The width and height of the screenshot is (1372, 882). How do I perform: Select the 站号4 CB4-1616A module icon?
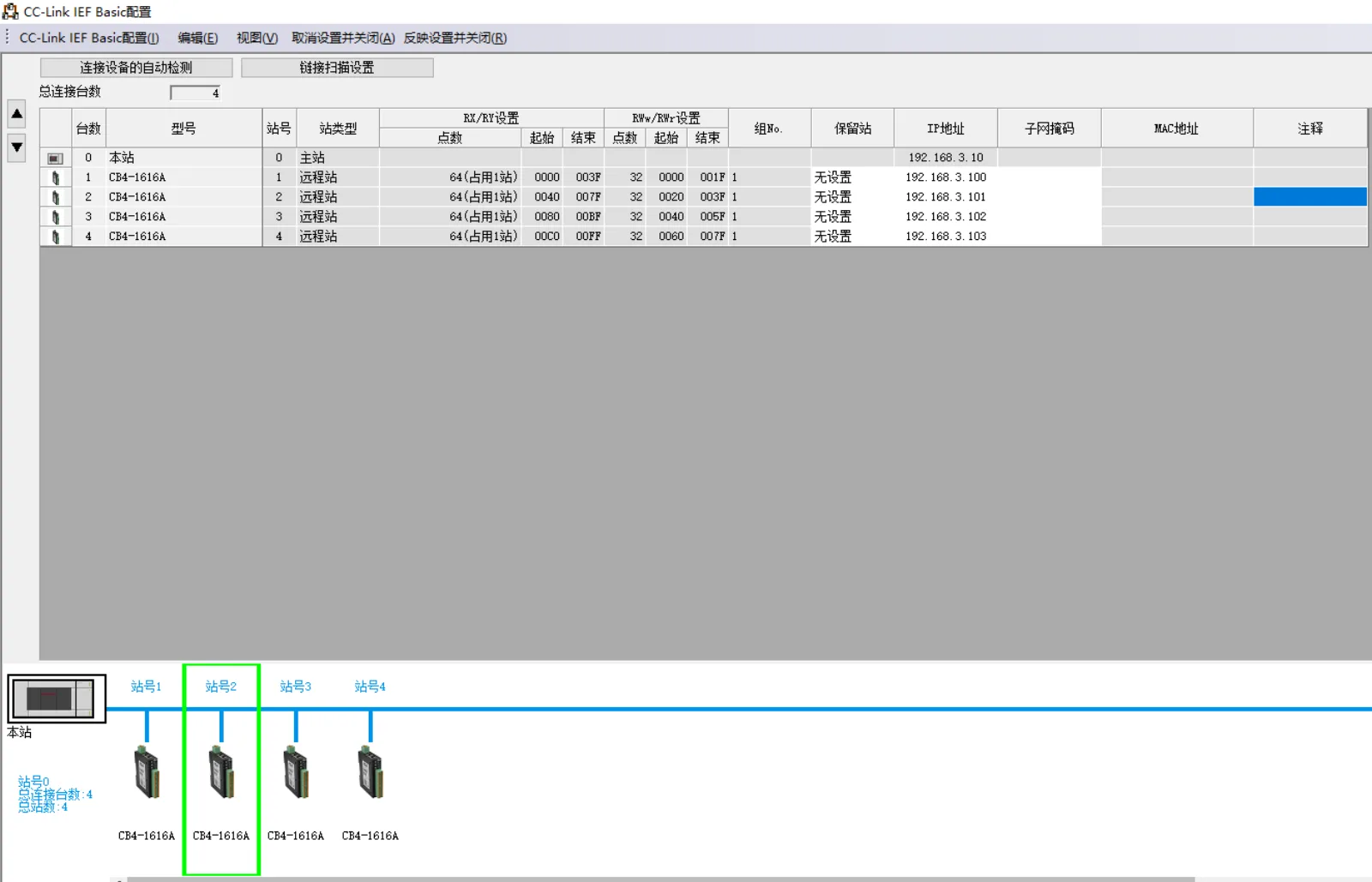(x=370, y=771)
